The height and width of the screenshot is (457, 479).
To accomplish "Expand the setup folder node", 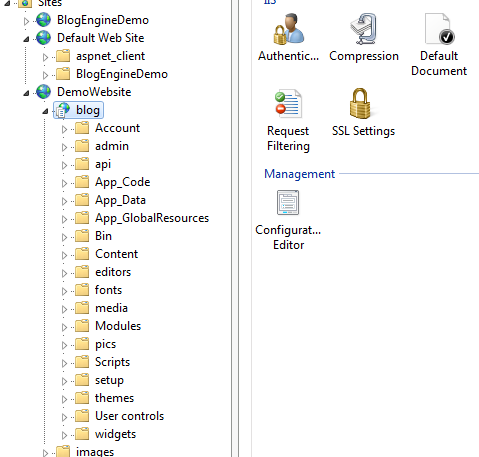I will point(64,381).
